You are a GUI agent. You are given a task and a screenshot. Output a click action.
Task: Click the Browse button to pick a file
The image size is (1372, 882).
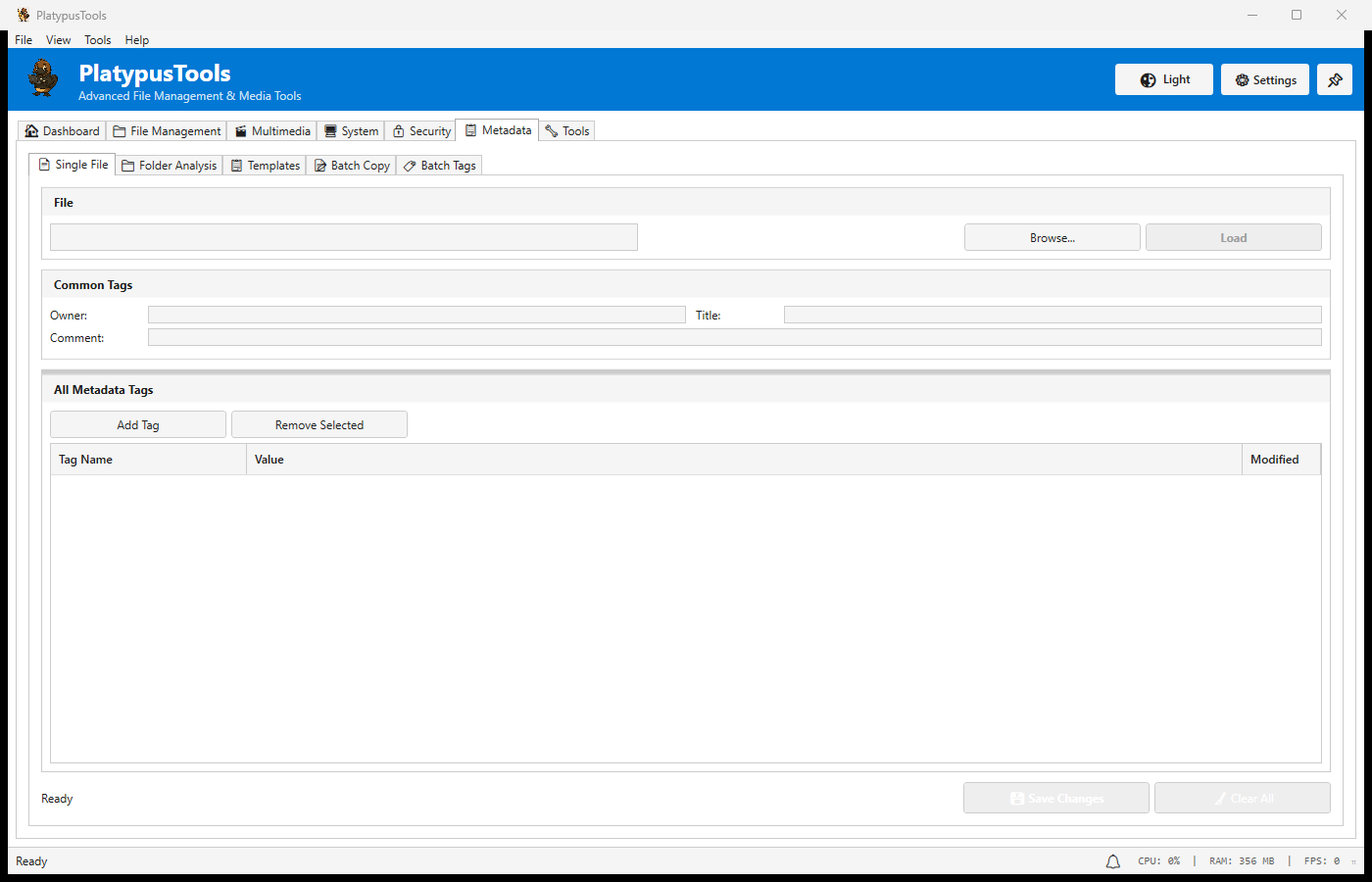[1051, 236]
